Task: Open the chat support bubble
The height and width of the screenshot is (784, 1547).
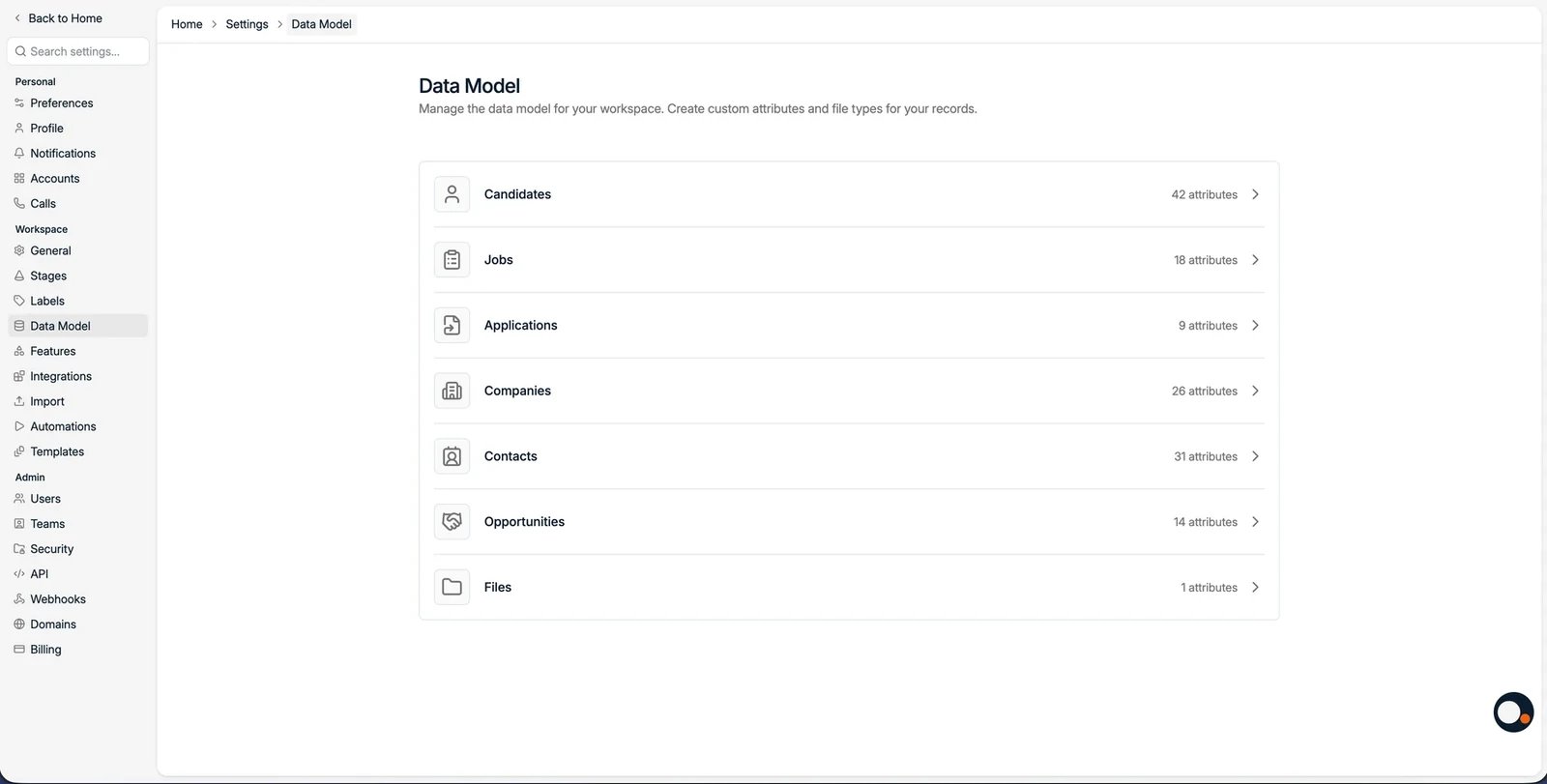Action: tap(1513, 712)
